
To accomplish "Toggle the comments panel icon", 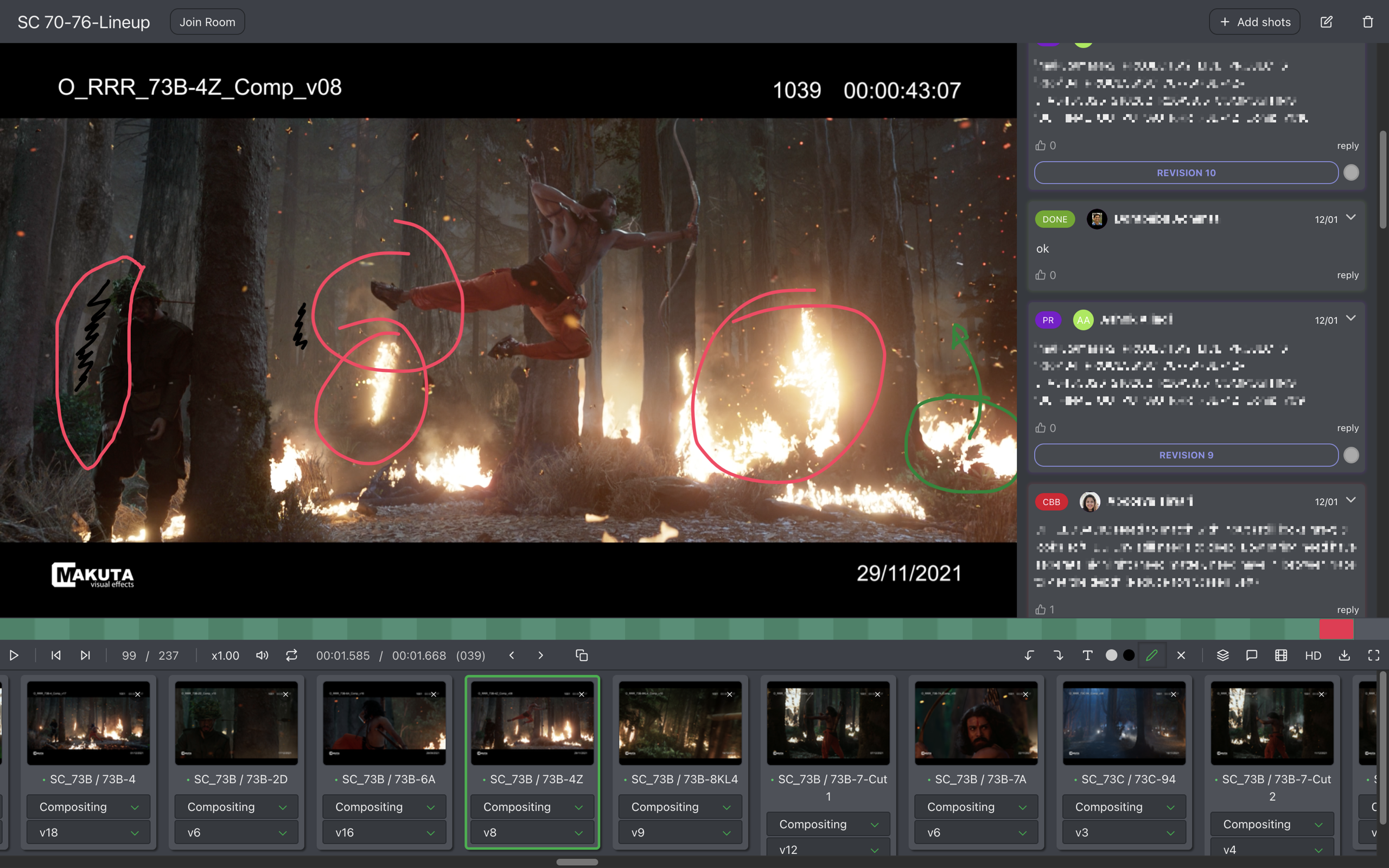I will pos(1252,655).
